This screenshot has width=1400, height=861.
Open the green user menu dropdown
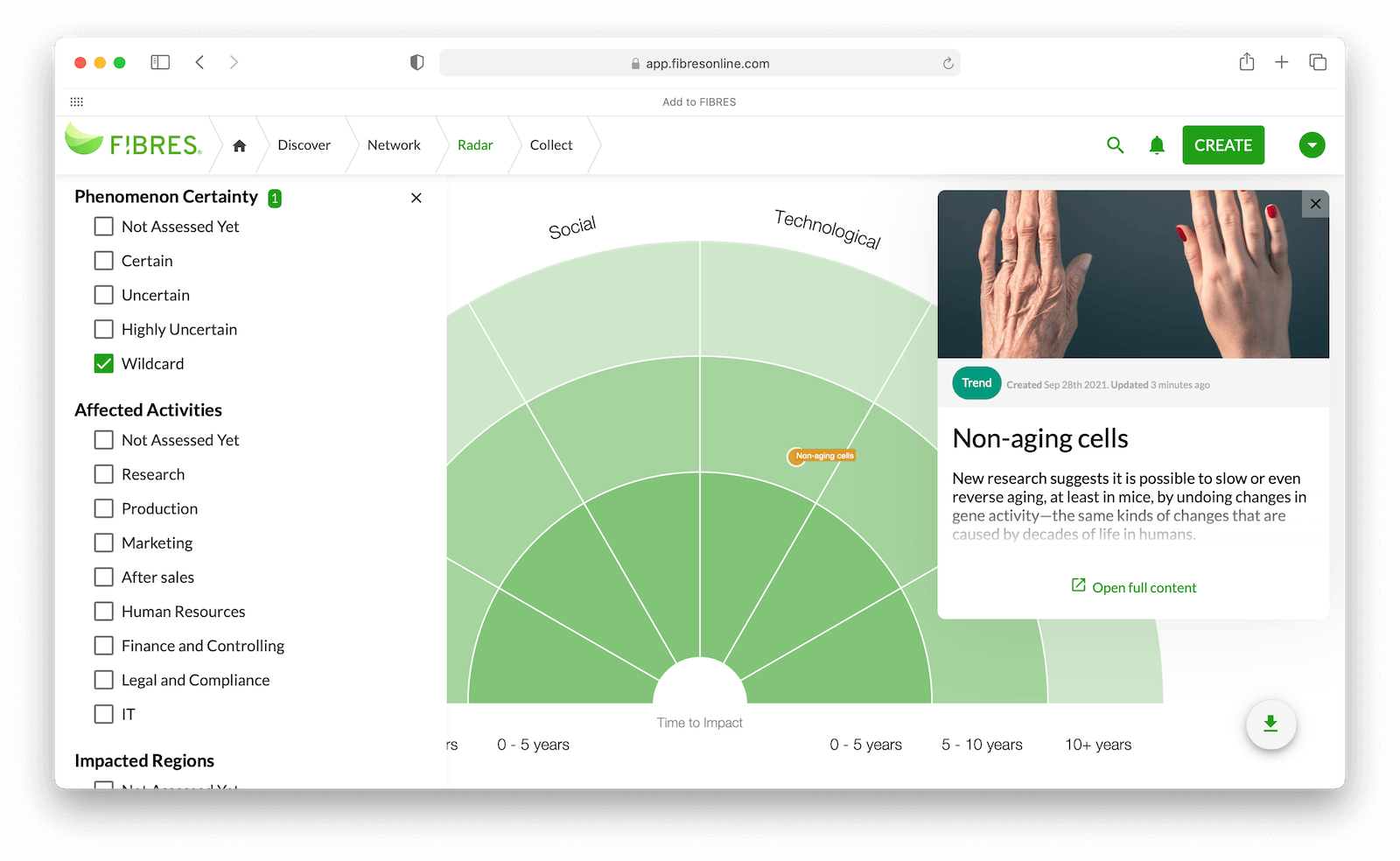click(x=1312, y=145)
